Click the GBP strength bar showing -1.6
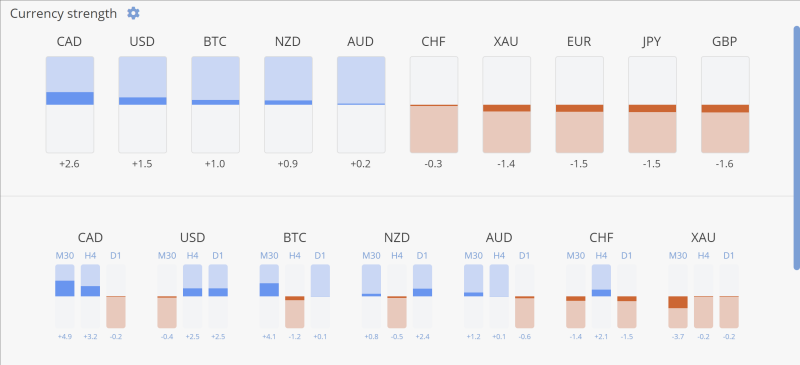The height and width of the screenshot is (365, 800). 725,105
